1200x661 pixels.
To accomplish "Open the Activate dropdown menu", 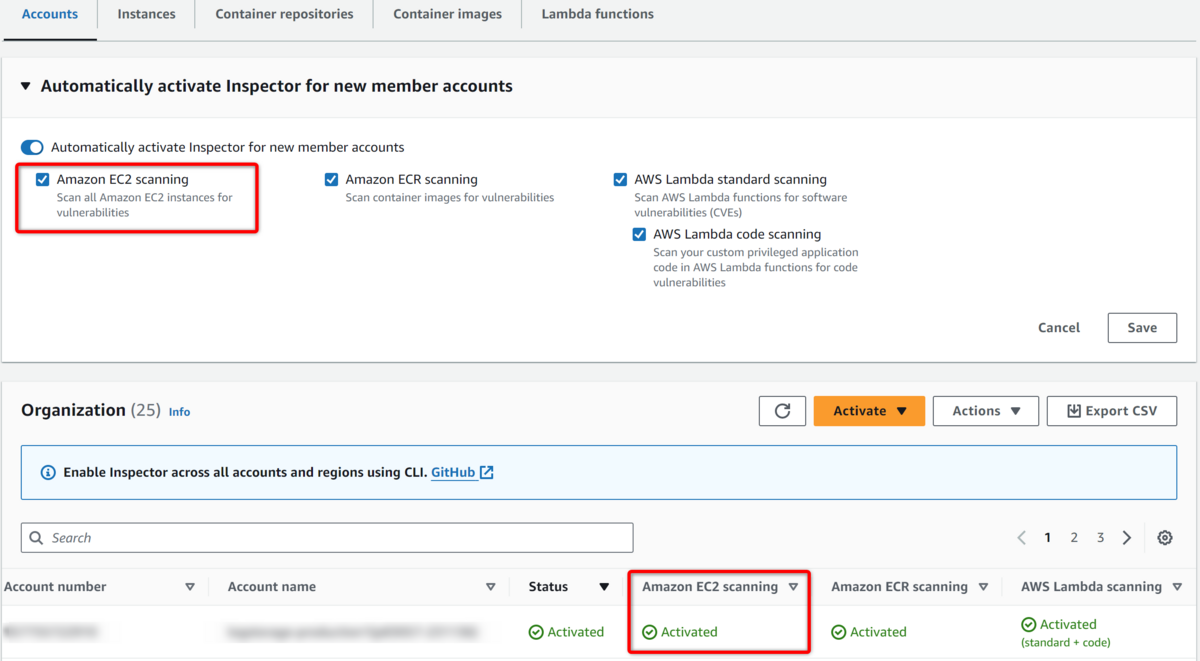I will [869, 411].
